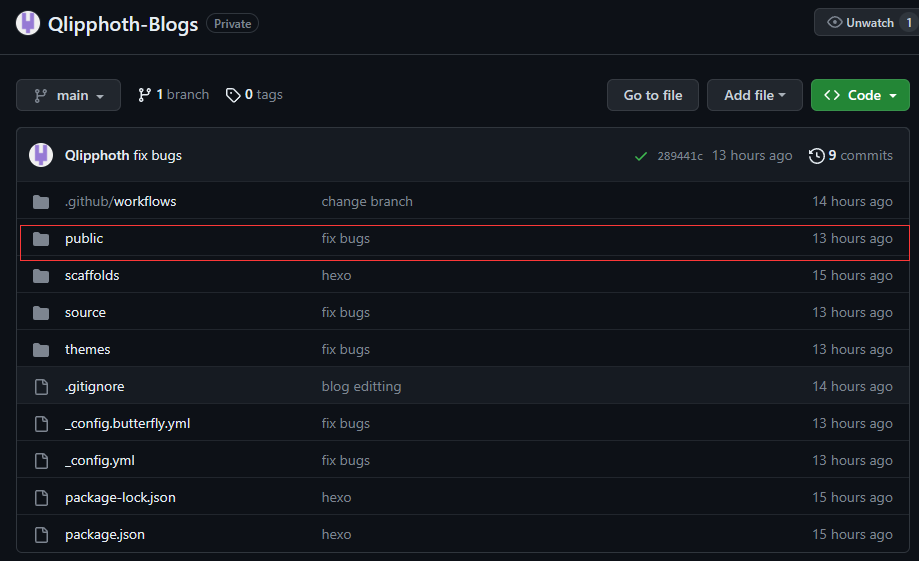This screenshot has height=561, width=919.
Task: Click '15 hours ago' in the package.json row
Action: coord(852,534)
